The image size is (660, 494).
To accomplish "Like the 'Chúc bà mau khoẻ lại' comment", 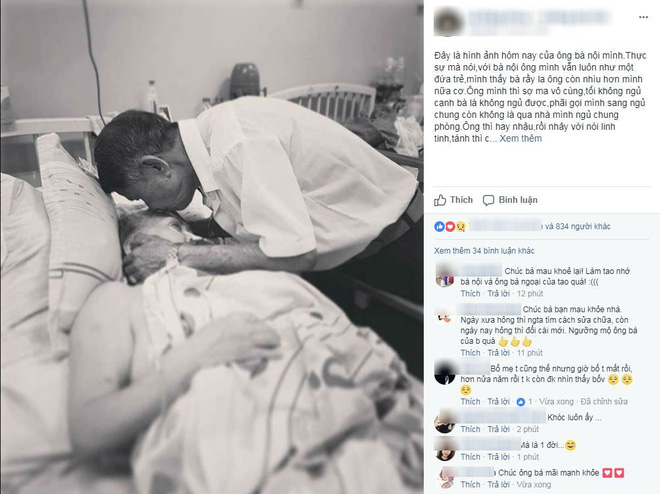I will (470, 293).
